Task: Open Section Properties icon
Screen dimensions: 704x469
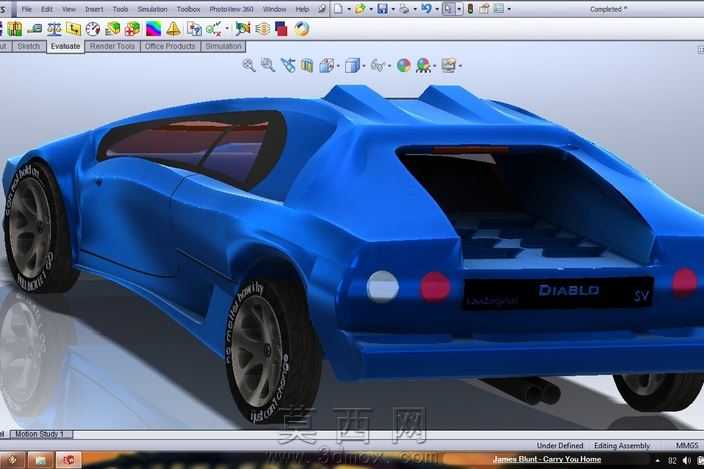Action: [74, 29]
